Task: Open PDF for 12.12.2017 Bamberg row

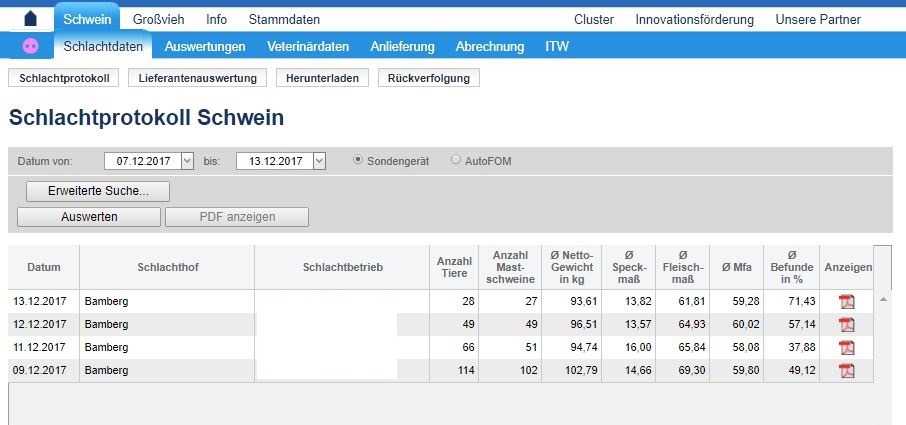Action: click(846, 324)
